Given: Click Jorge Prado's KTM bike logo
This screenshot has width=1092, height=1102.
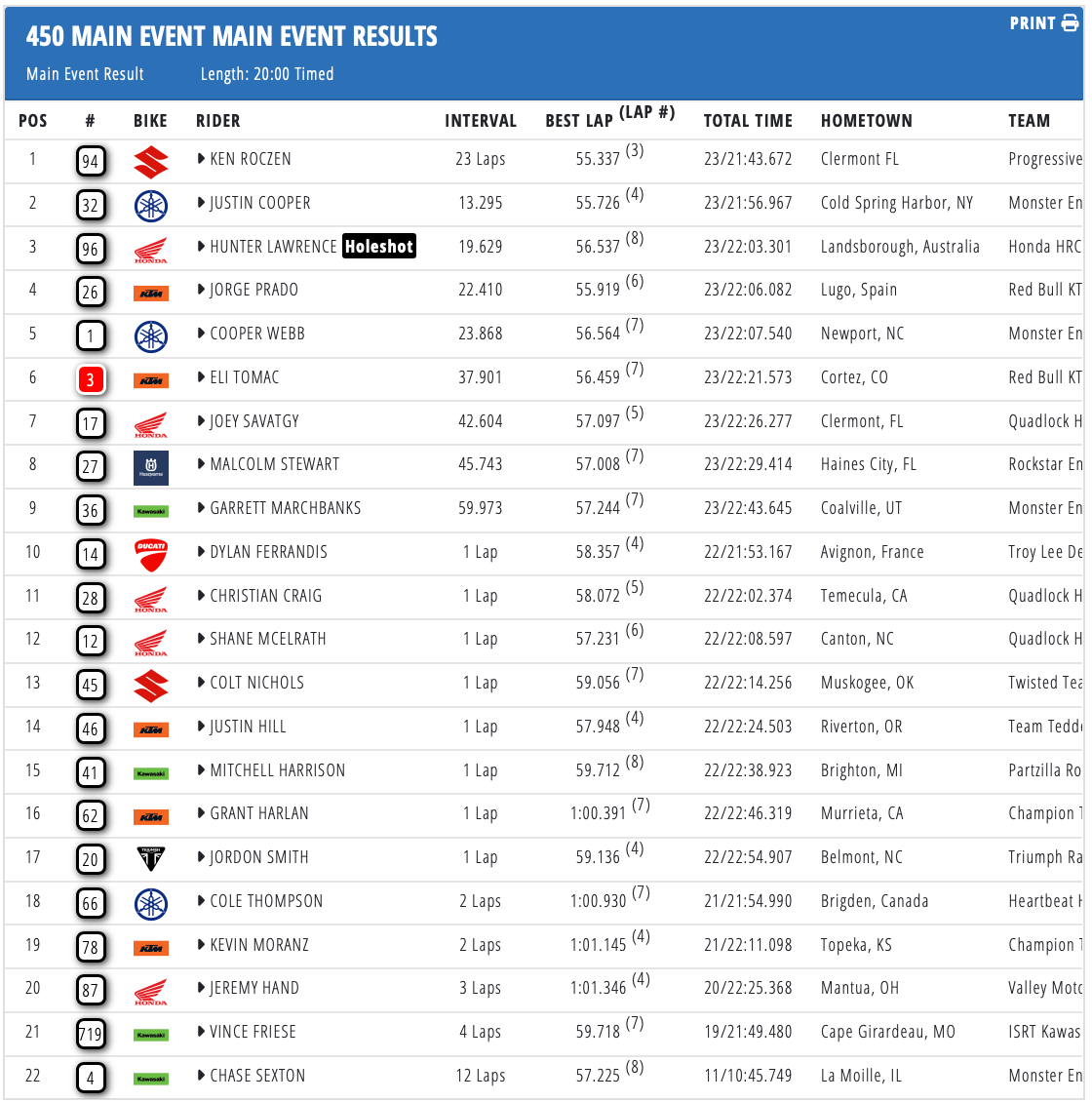Looking at the screenshot, I should pos(151,293).
